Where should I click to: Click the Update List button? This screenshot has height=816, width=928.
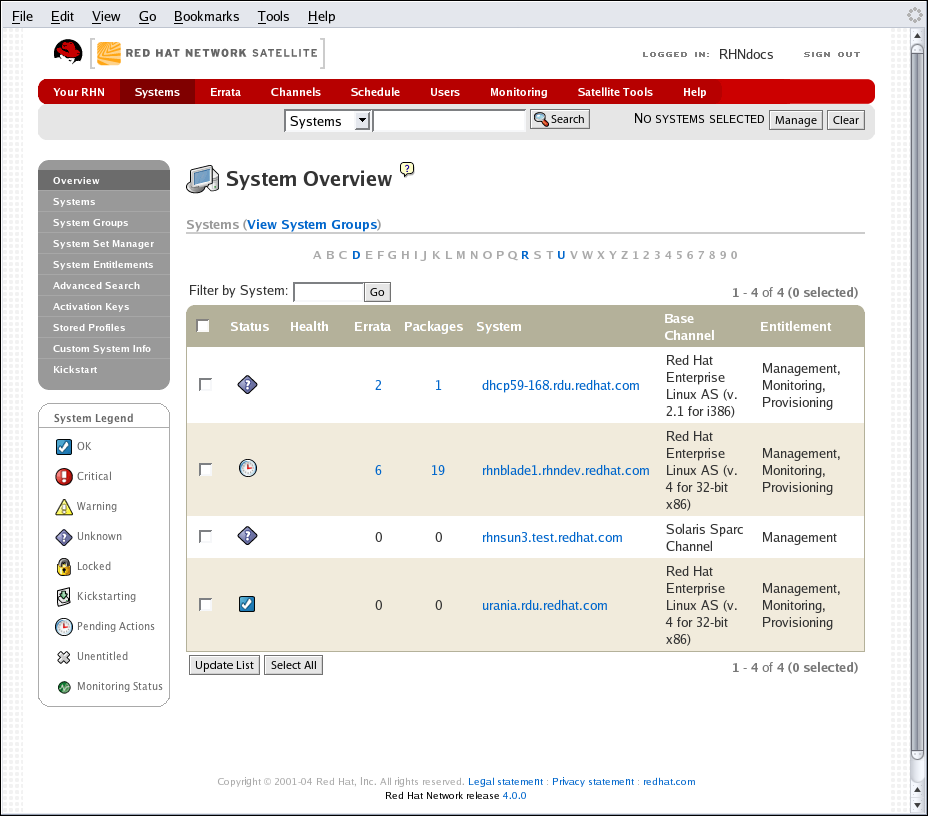click(224, 665)
